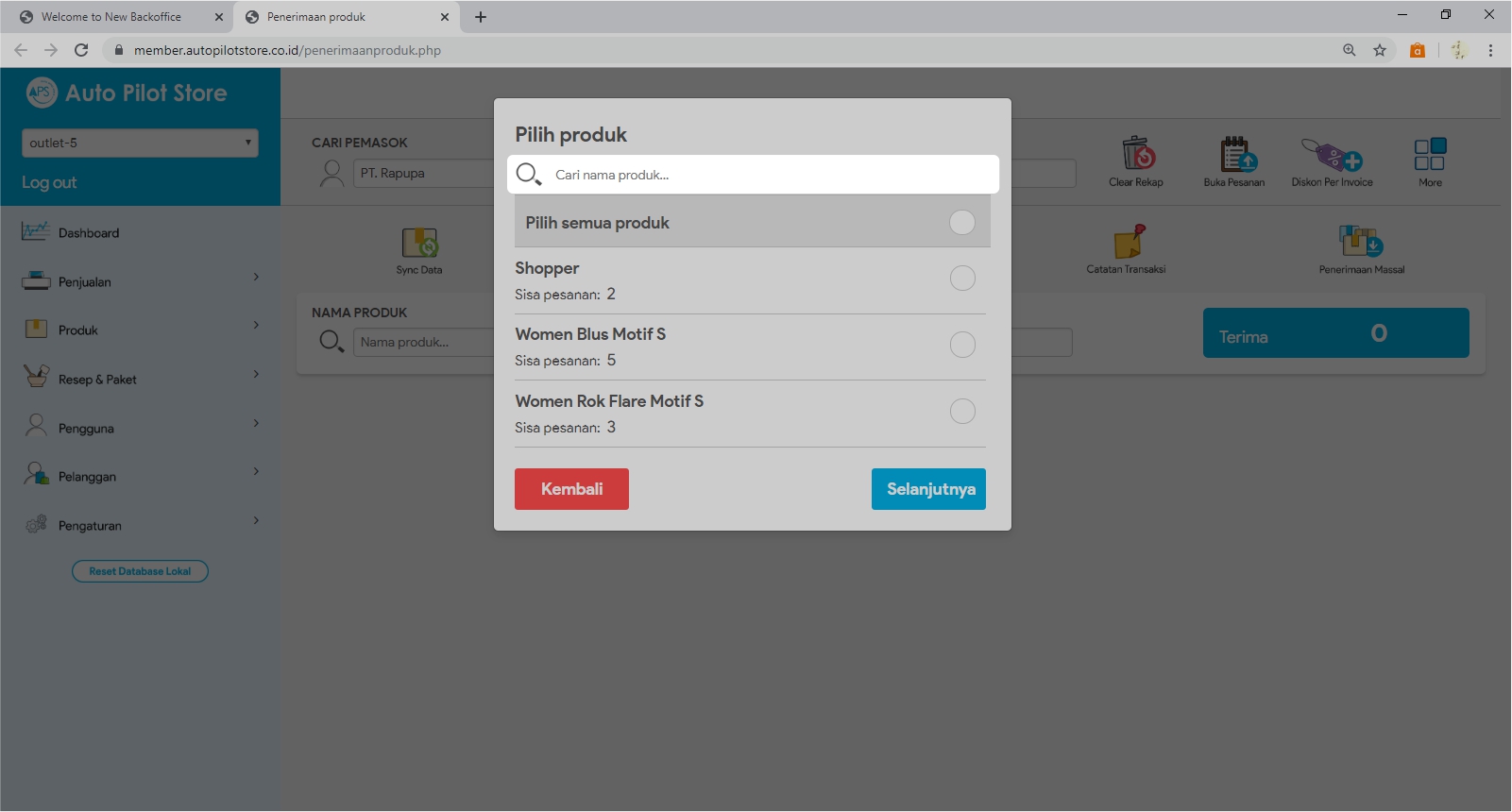
Task: Open the More grid icon
Action: pyautogui.click(x=1430, y=153)
